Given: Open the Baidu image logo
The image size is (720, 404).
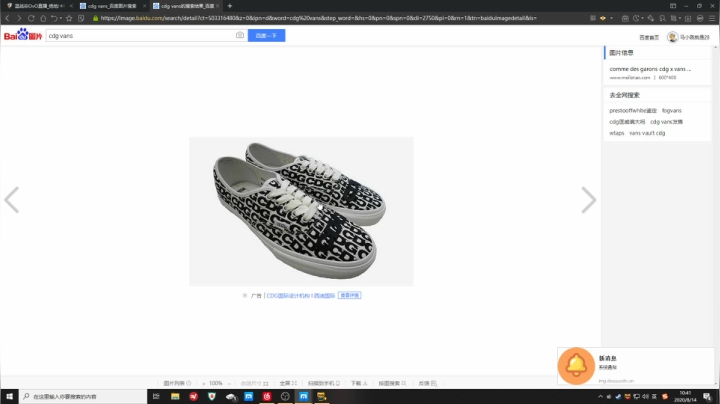Looking at the screenshot, I should click(x=22, y=35).
